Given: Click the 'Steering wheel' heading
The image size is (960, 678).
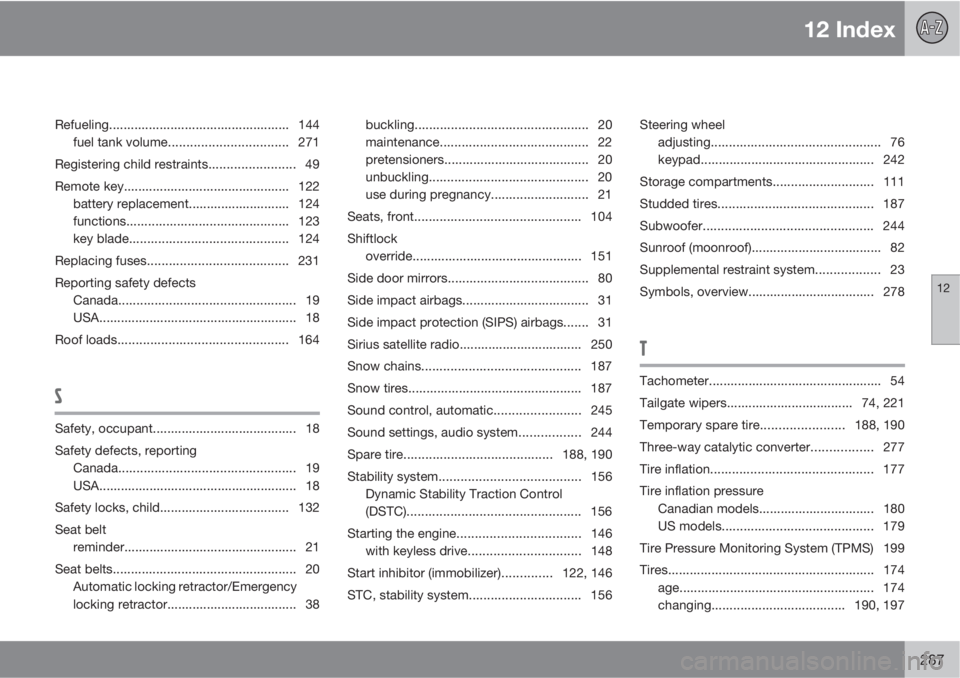Looking at the screenshot, I should coord(682,125).
